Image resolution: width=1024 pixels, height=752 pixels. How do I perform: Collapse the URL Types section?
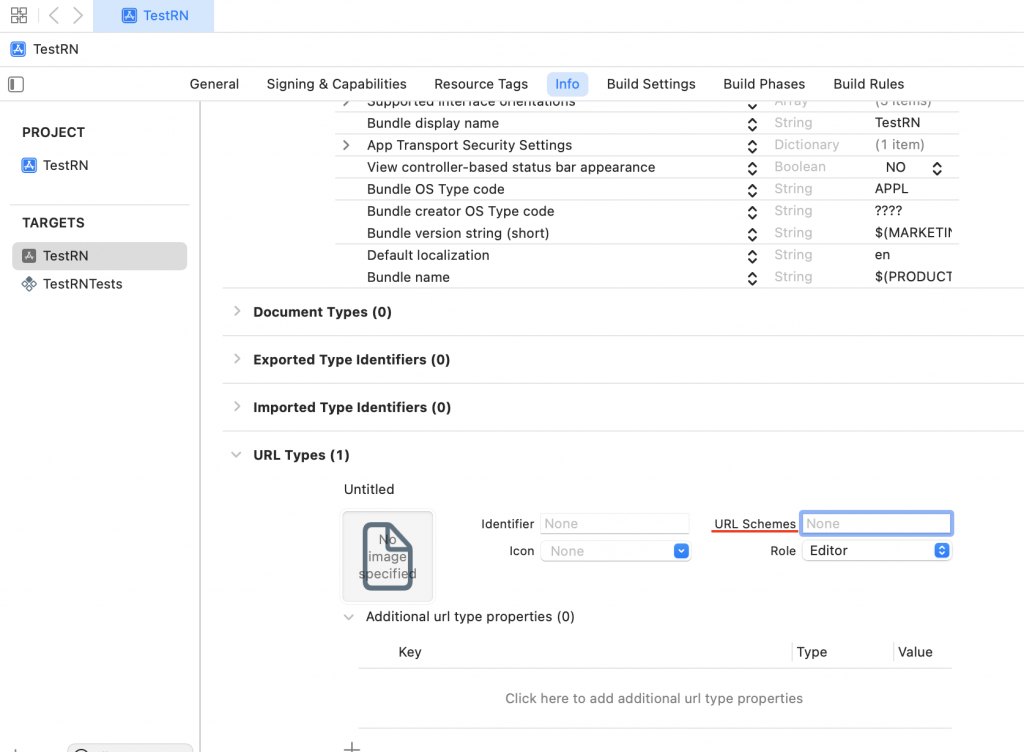tap(236, 455)
